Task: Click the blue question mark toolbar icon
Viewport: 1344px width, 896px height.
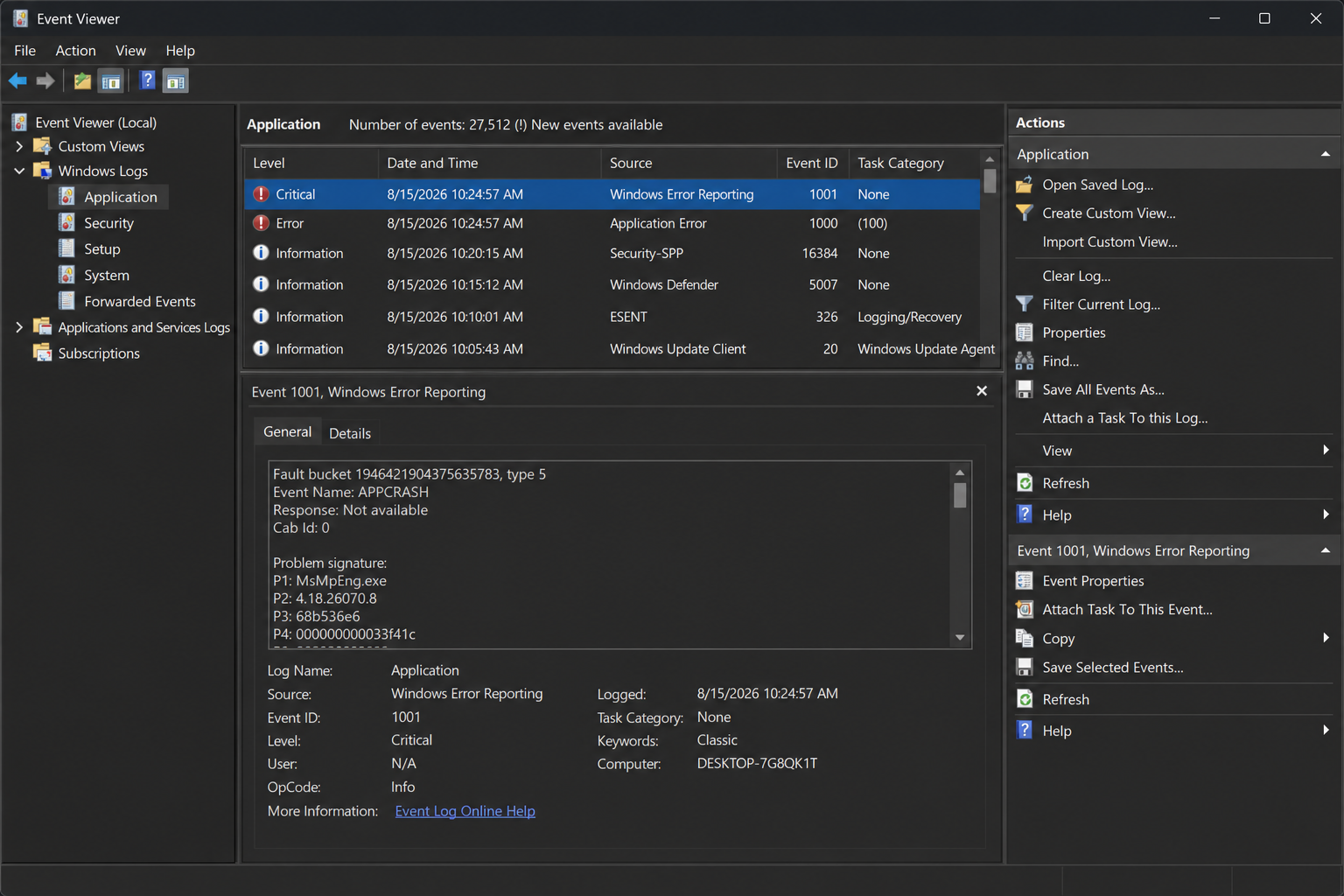Action: tap(148, 80)
